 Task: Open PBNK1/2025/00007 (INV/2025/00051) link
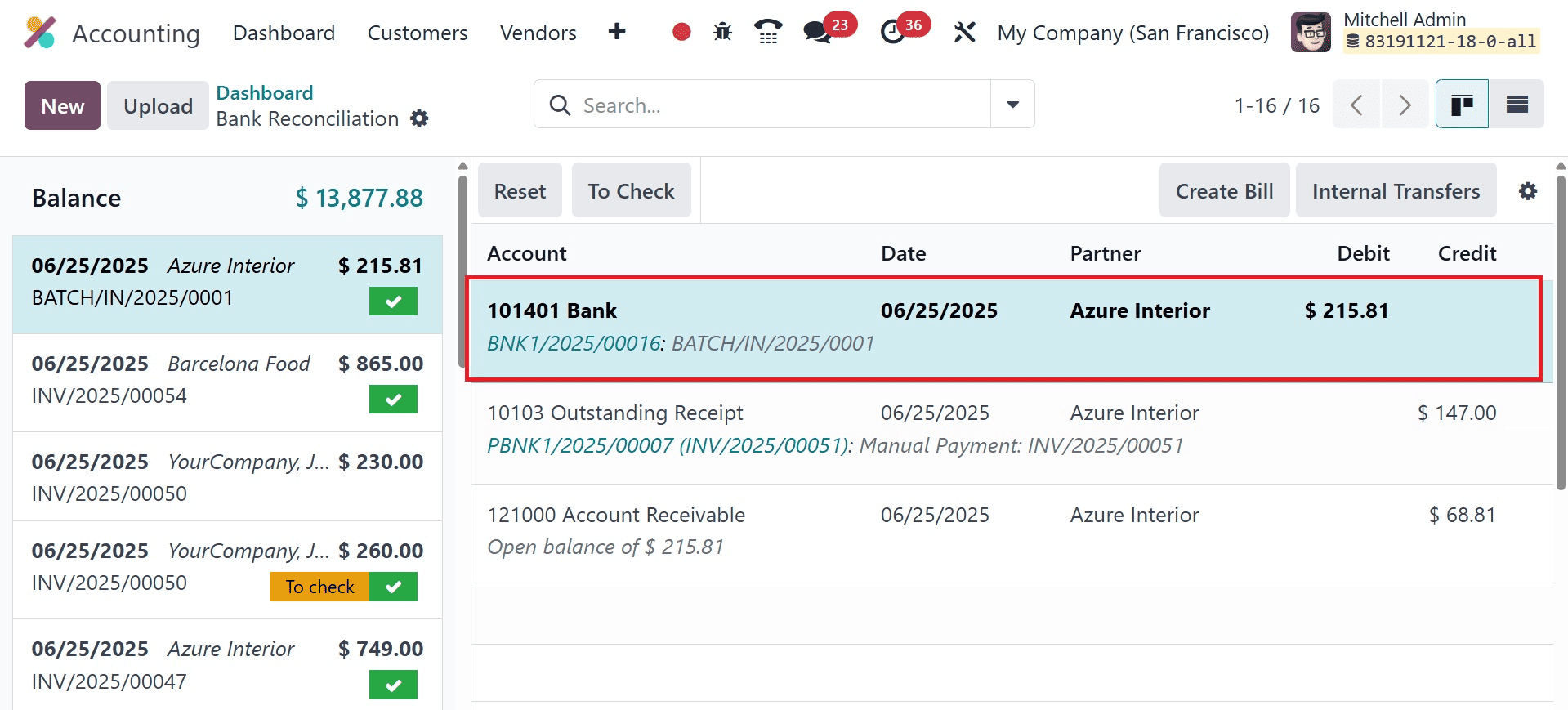coord(668,445)
